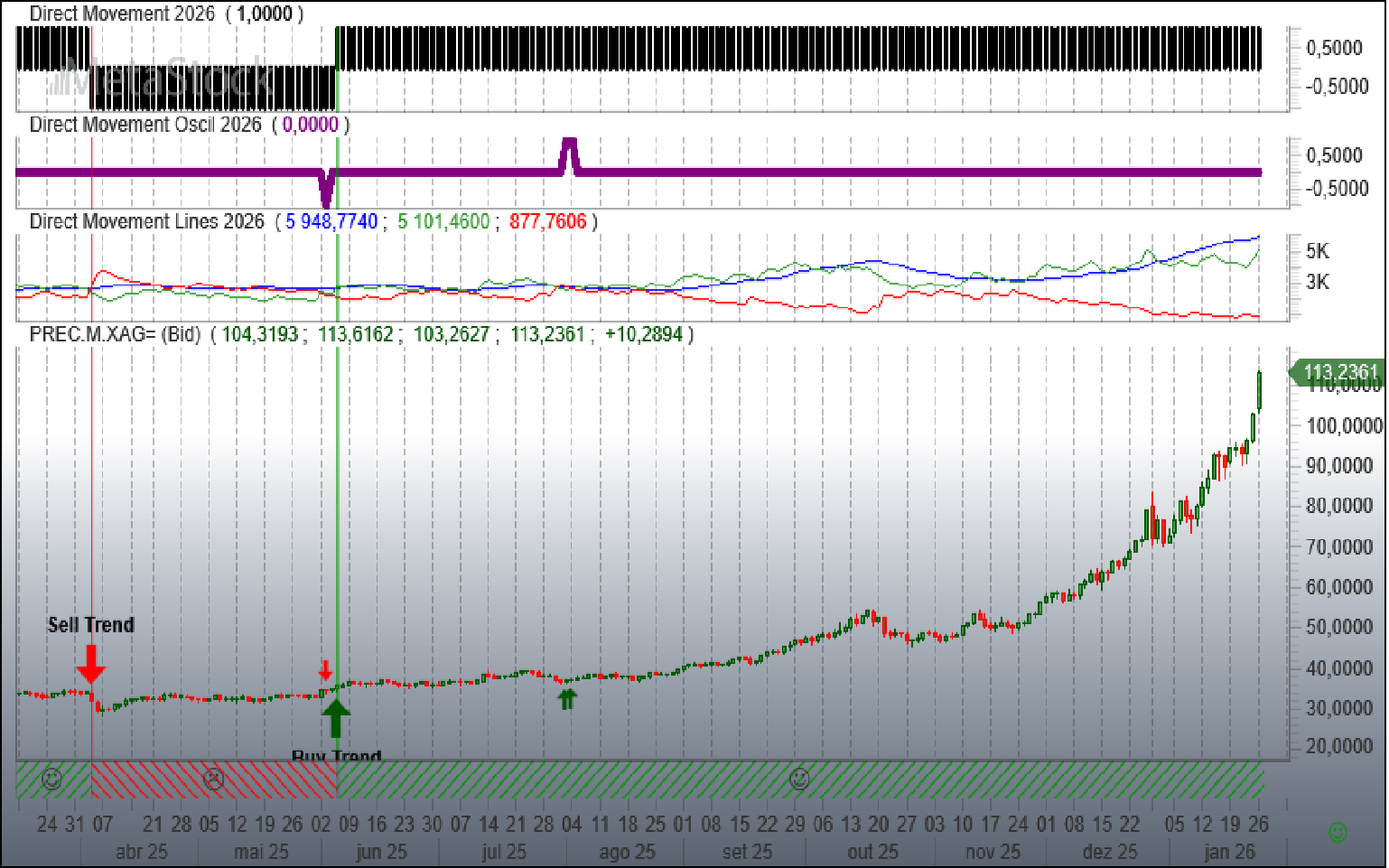This screenshot has height=868, width=1389.
Task: Click the 113,2361 current price tag
Action: click(x=1338, y=371)
